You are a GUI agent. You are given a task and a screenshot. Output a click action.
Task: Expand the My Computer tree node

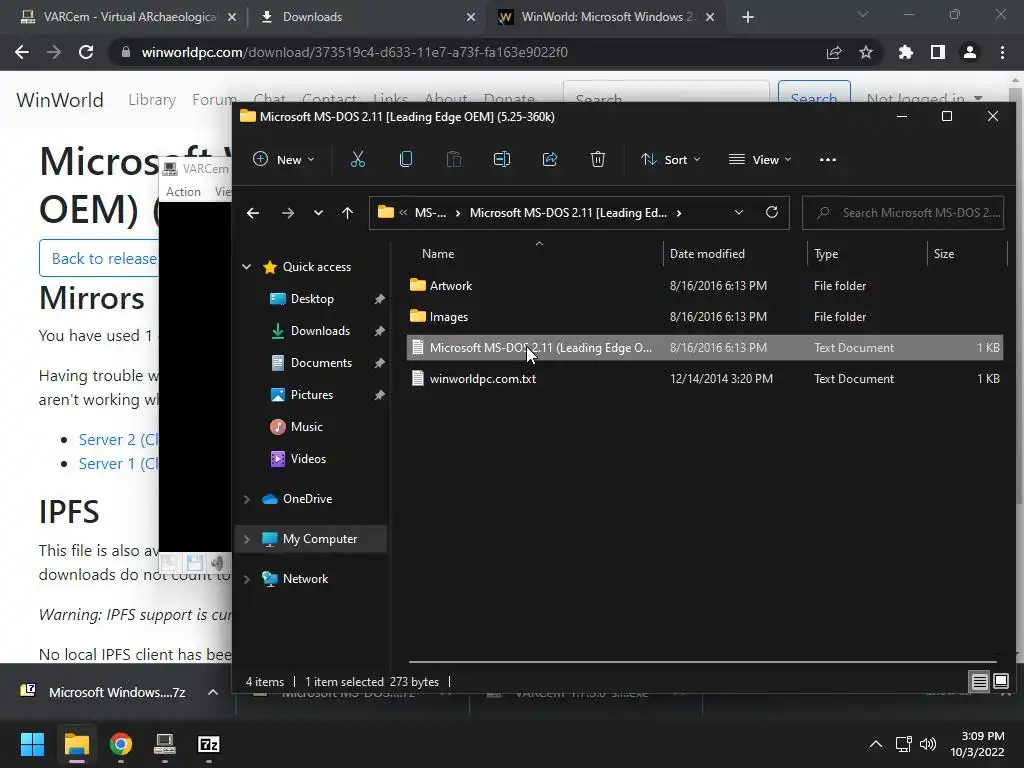(x=247, y=539)
